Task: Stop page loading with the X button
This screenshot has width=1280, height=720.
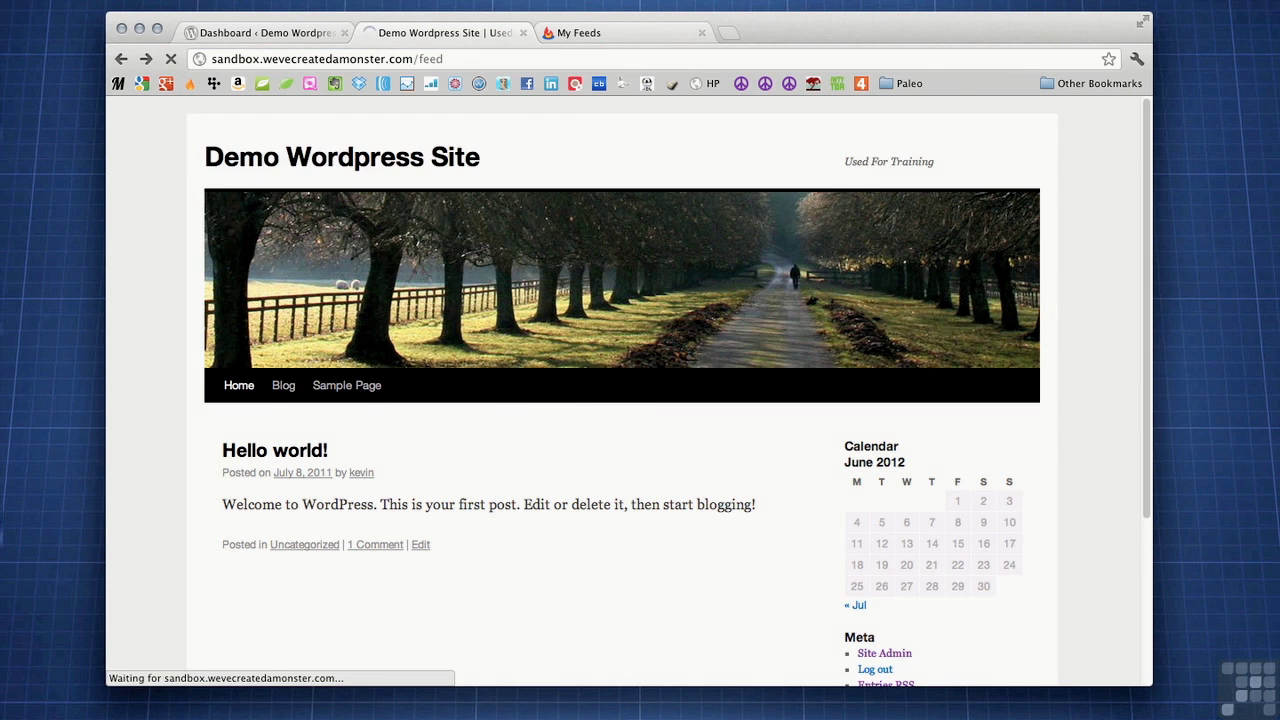Action: click(x=171, y=59)
